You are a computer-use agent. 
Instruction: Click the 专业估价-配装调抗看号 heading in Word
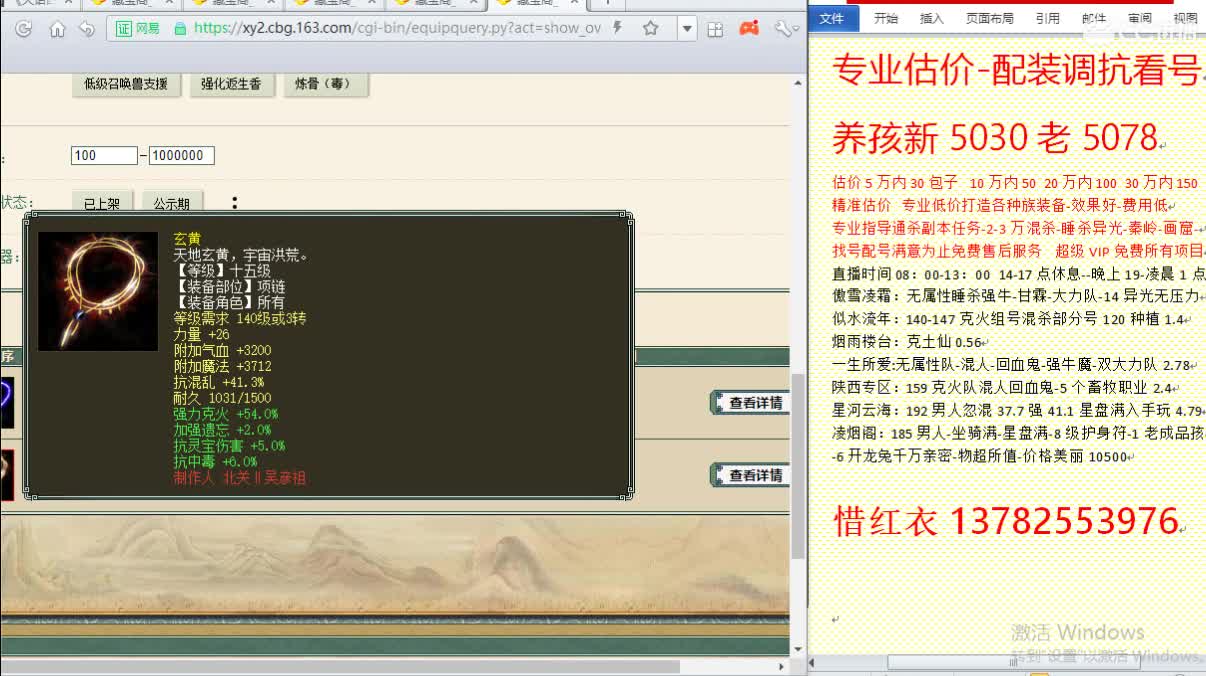coord(1016,70)
